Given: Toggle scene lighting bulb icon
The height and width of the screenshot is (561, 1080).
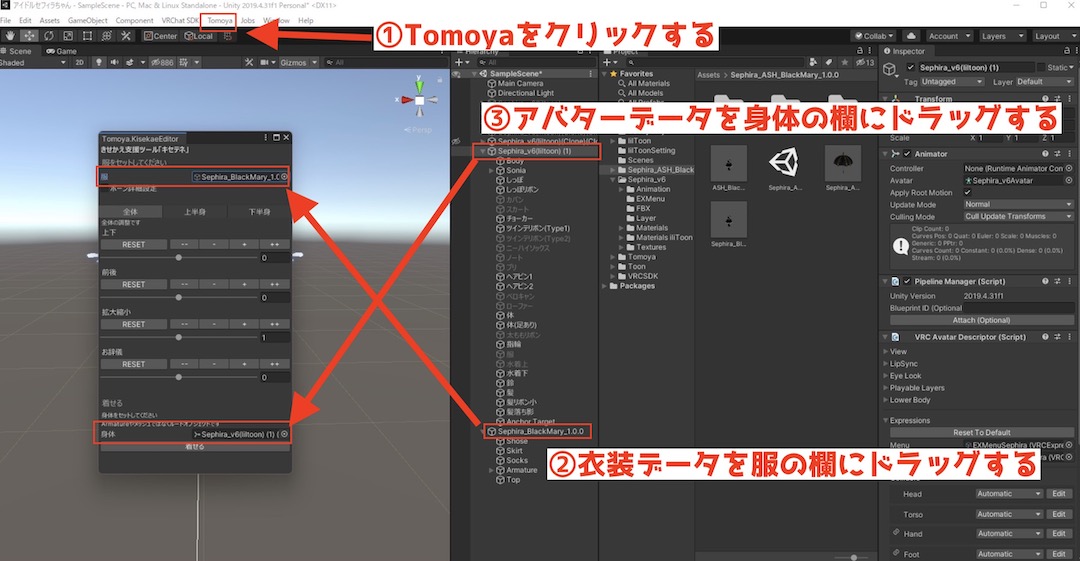Looking at the screenshot, I should 98,62.
